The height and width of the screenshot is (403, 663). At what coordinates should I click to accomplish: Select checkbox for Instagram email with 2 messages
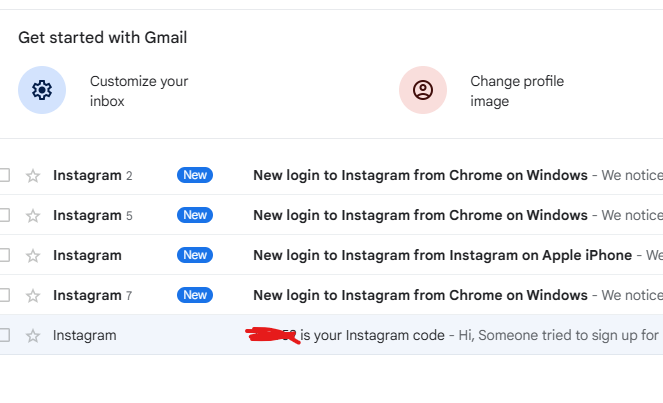(4, 175)
